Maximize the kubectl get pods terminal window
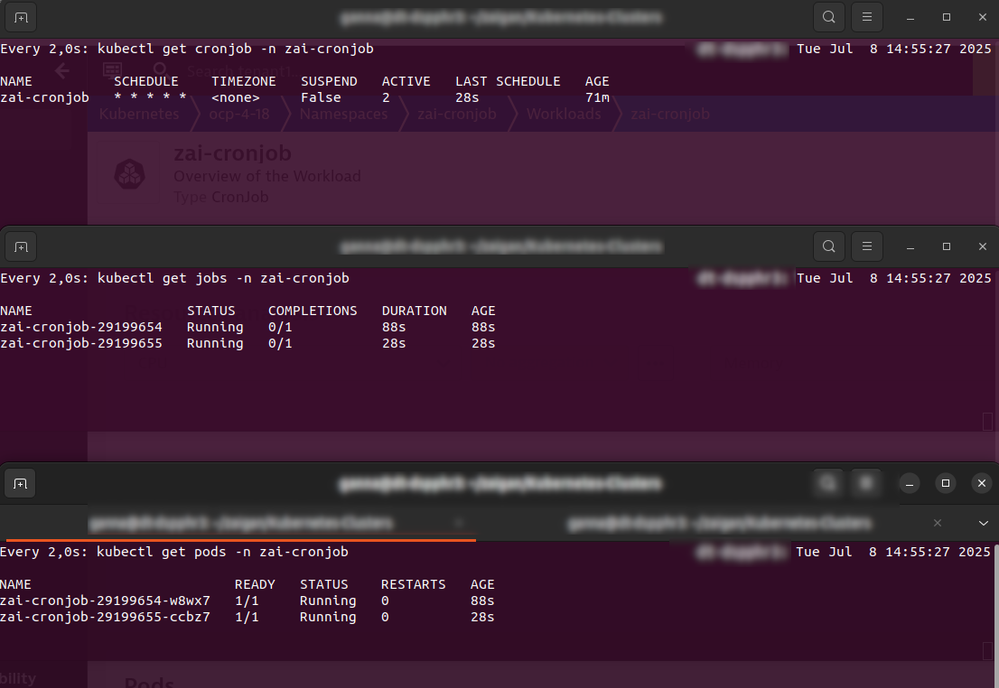 (945, 484)
